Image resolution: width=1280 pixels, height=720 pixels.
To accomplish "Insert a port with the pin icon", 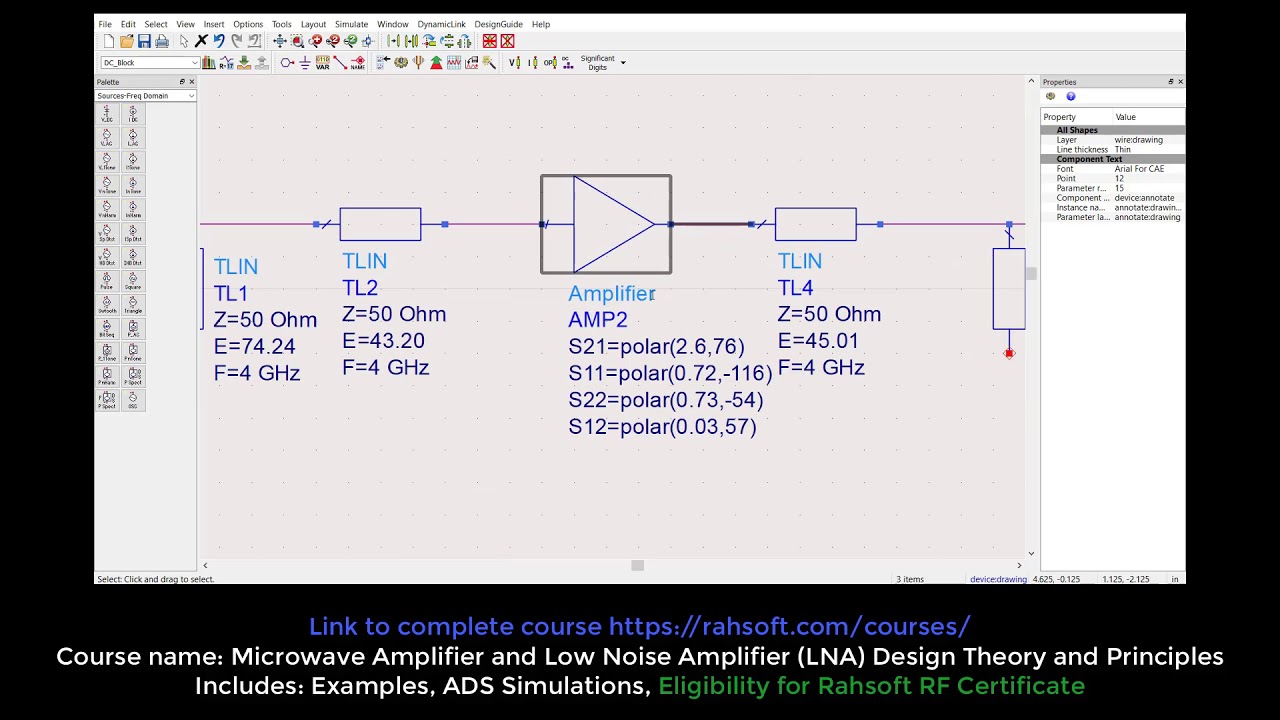I will pyautogui.click(x=287, y=62).
